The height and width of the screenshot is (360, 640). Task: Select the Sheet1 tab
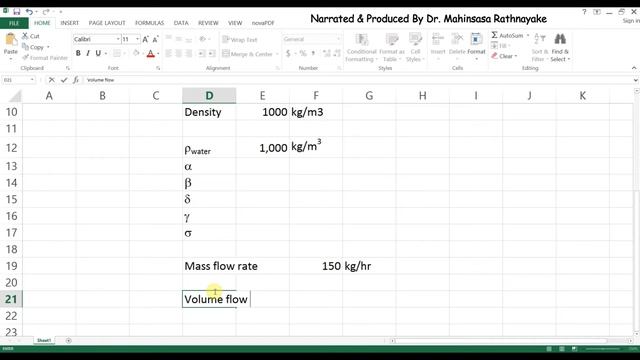tap(44, 340)
